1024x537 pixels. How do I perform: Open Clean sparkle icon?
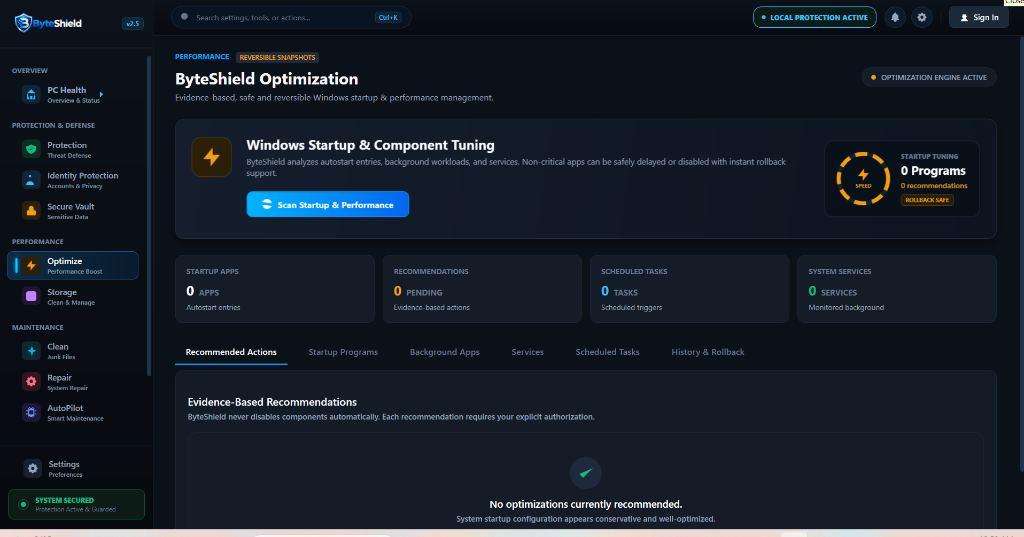coord(31,351)
